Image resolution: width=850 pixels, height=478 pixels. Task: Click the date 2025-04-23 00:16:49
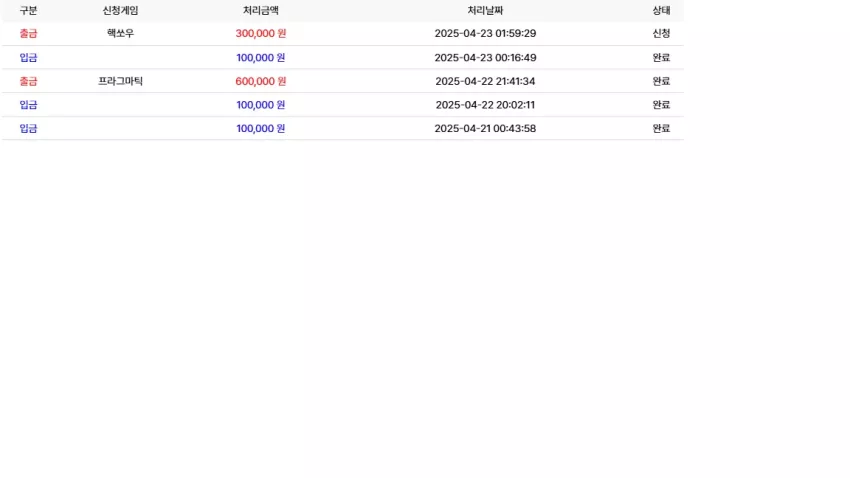click(485, 57)
